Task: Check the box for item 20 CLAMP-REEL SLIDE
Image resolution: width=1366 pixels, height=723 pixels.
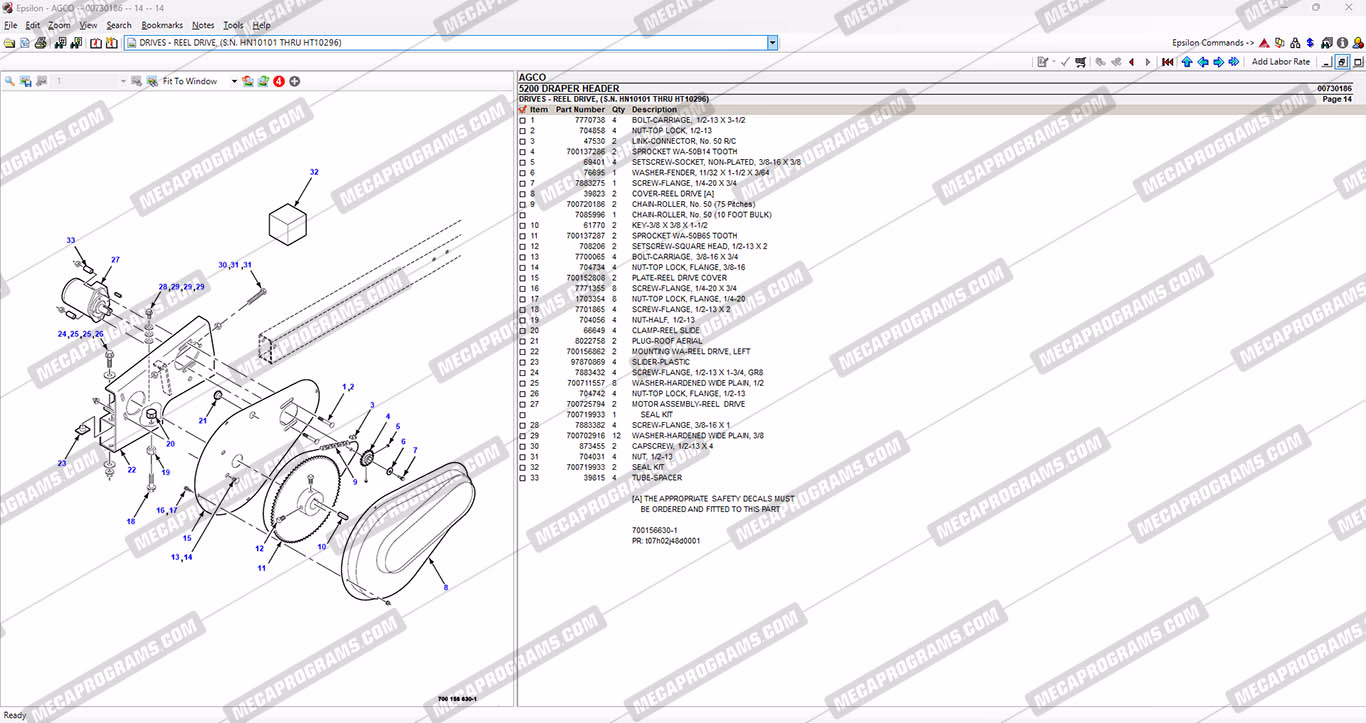Action: (522, 331)
